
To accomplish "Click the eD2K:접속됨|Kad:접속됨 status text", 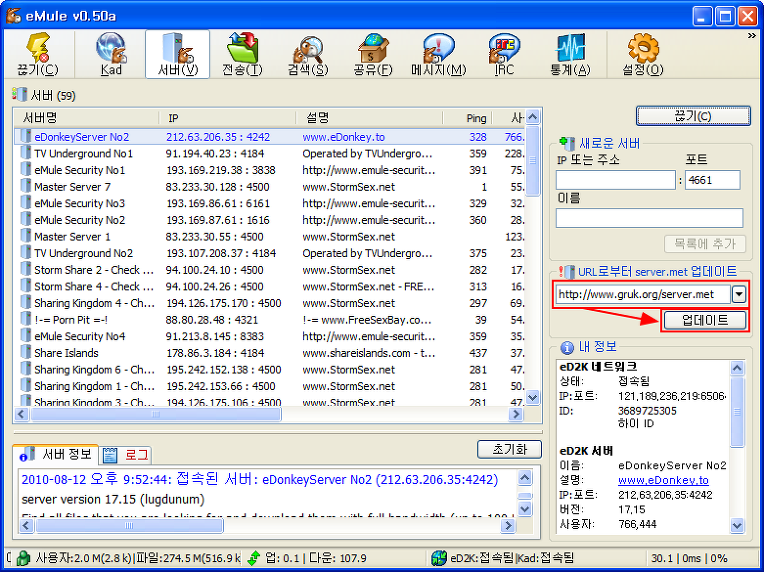I will [x=512, y=558].
